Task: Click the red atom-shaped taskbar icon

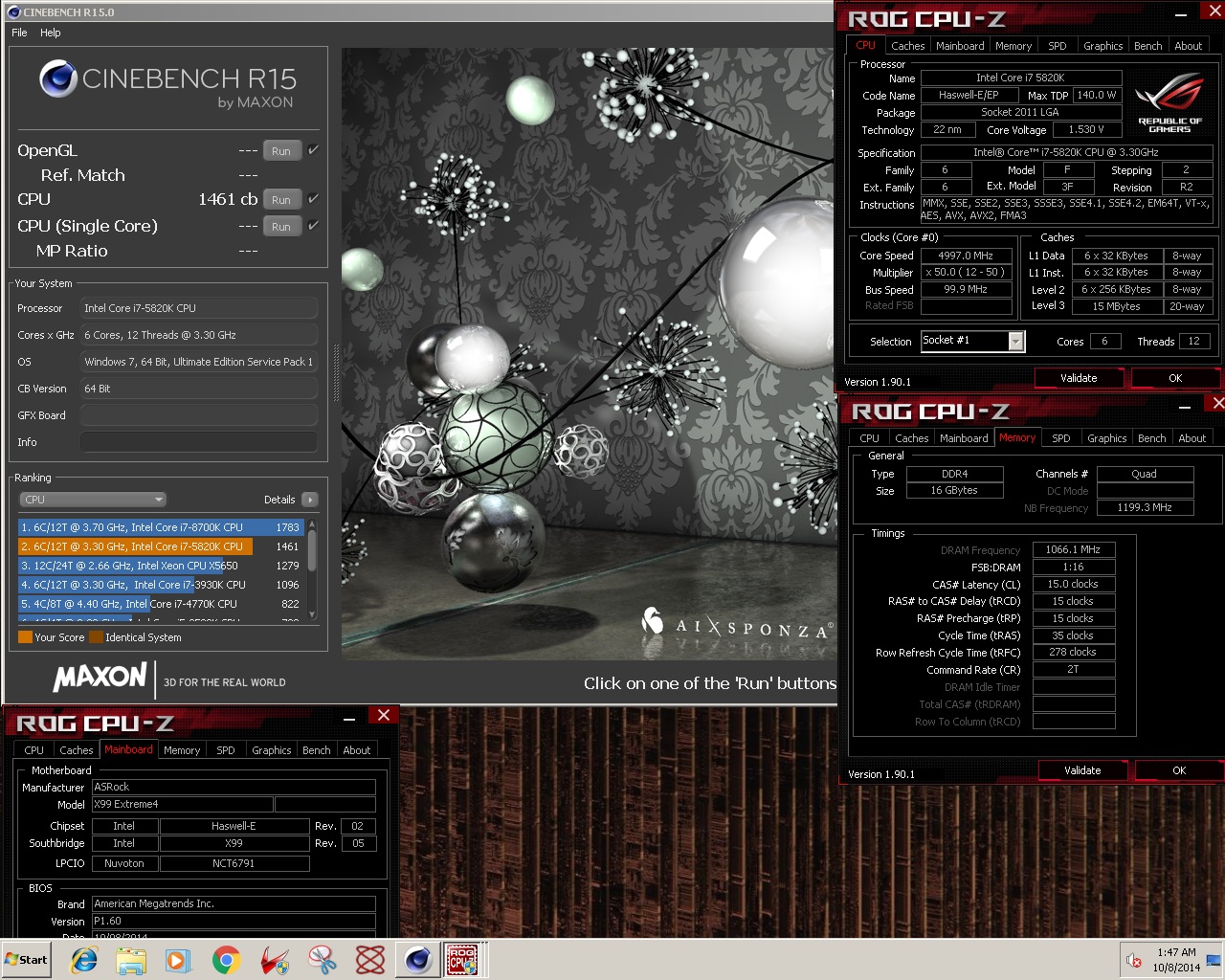Action: coord(370,960)
